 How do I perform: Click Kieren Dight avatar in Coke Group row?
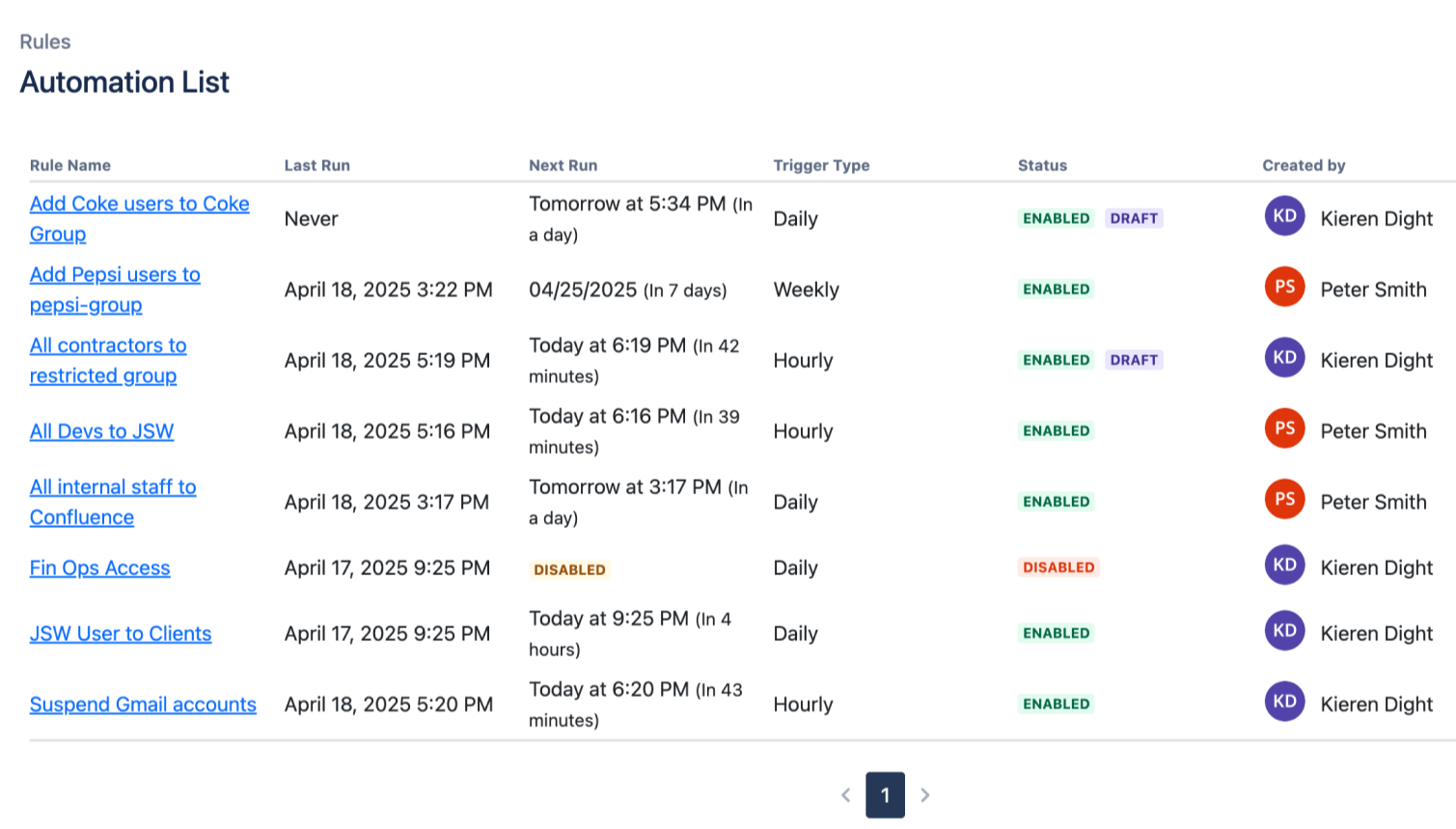click(1284, 216)
